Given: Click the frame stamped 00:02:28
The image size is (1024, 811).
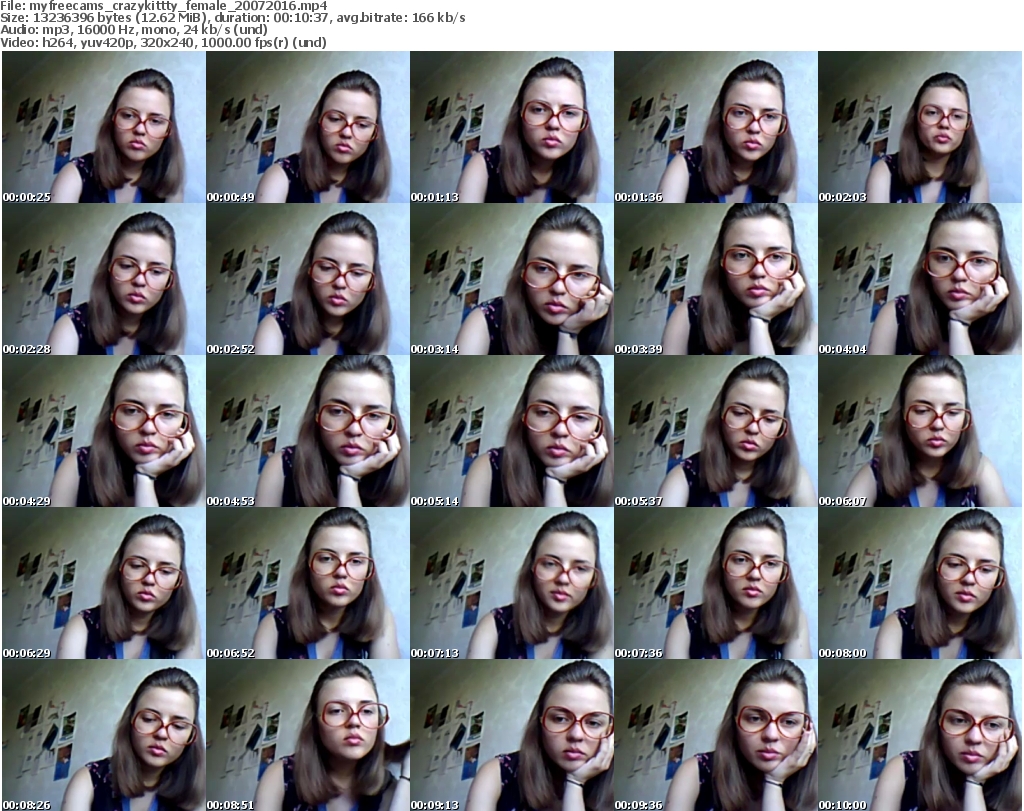Looking at the screenshot, I should click(104, 279).
